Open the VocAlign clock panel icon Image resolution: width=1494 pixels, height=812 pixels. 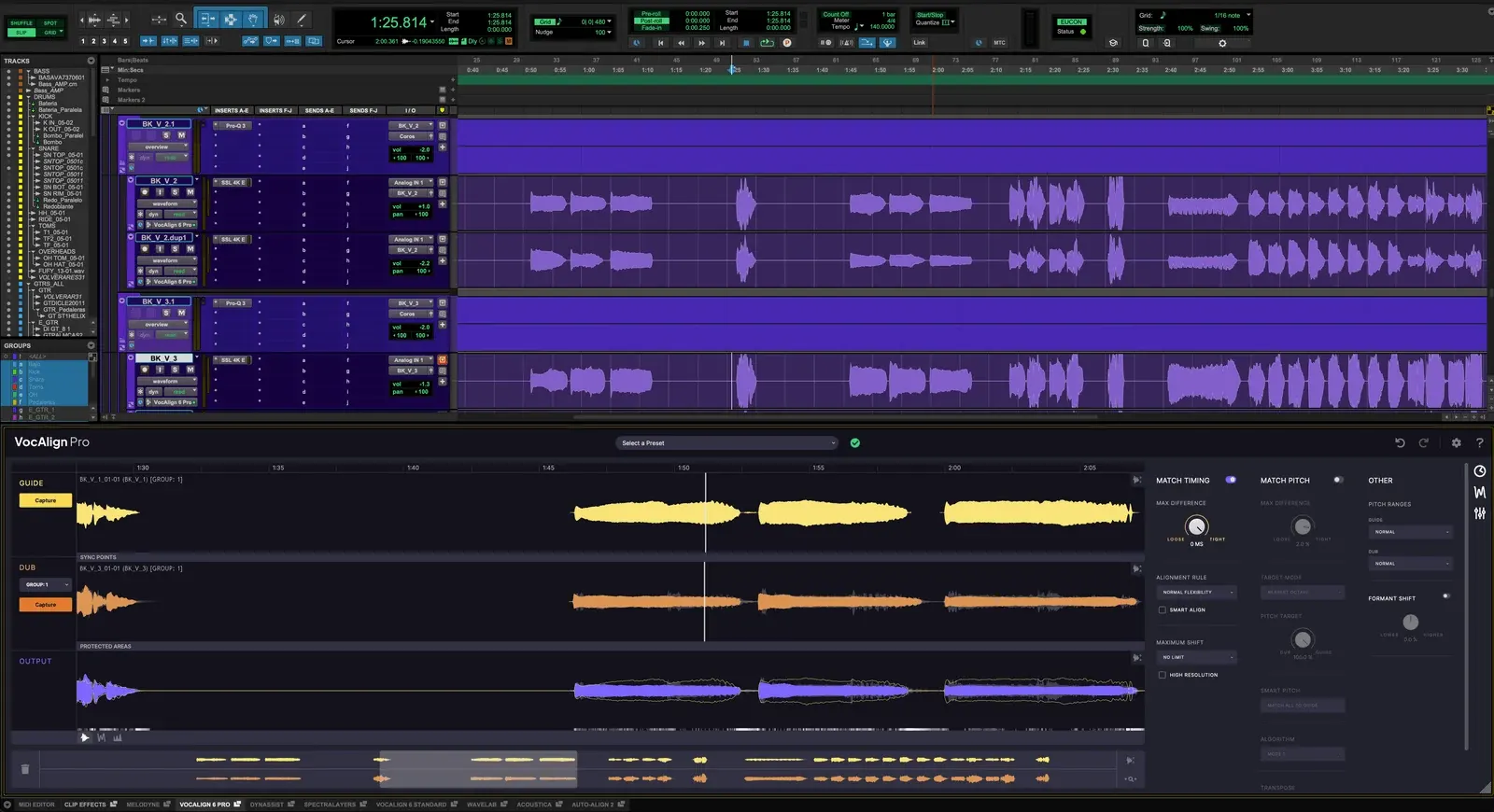click(1480, 471)
